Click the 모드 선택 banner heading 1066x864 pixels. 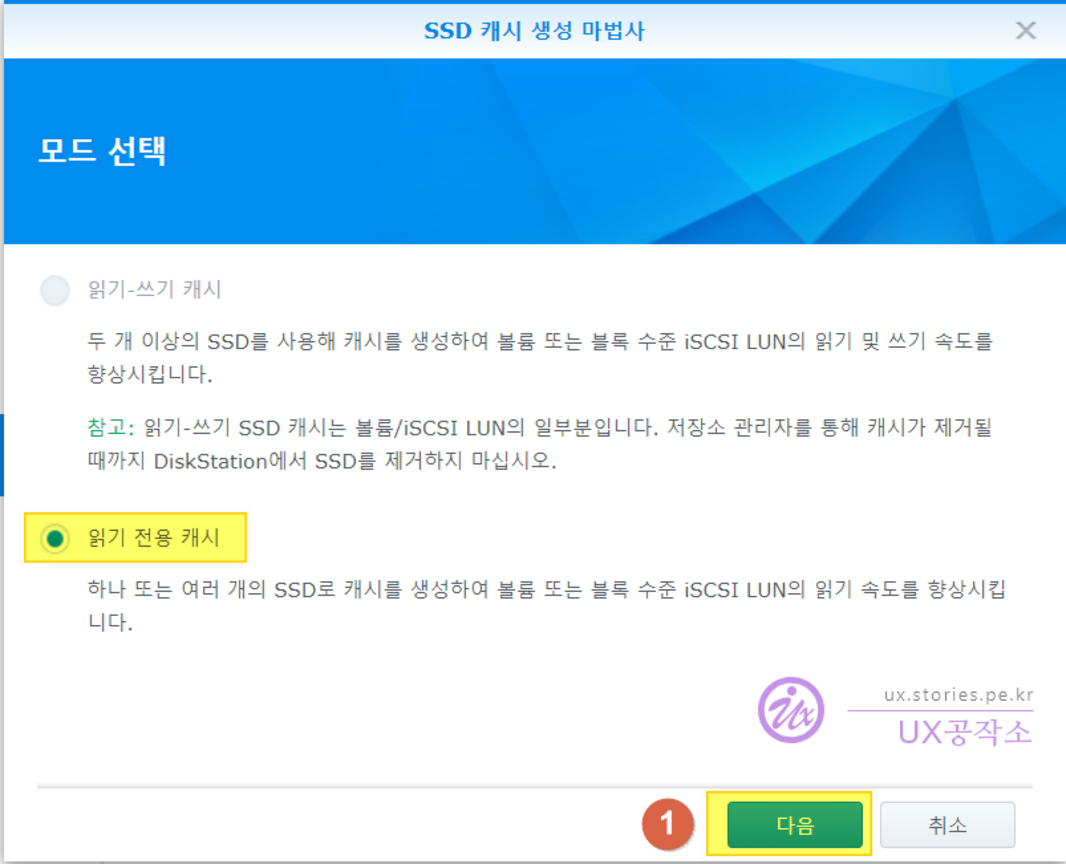102,151
